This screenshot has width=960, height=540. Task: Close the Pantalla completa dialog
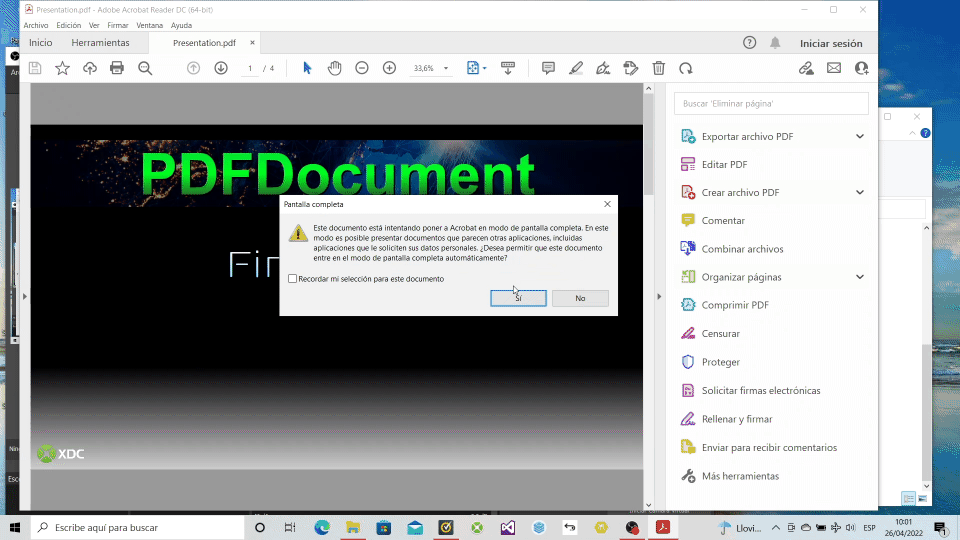click(607, 204)
